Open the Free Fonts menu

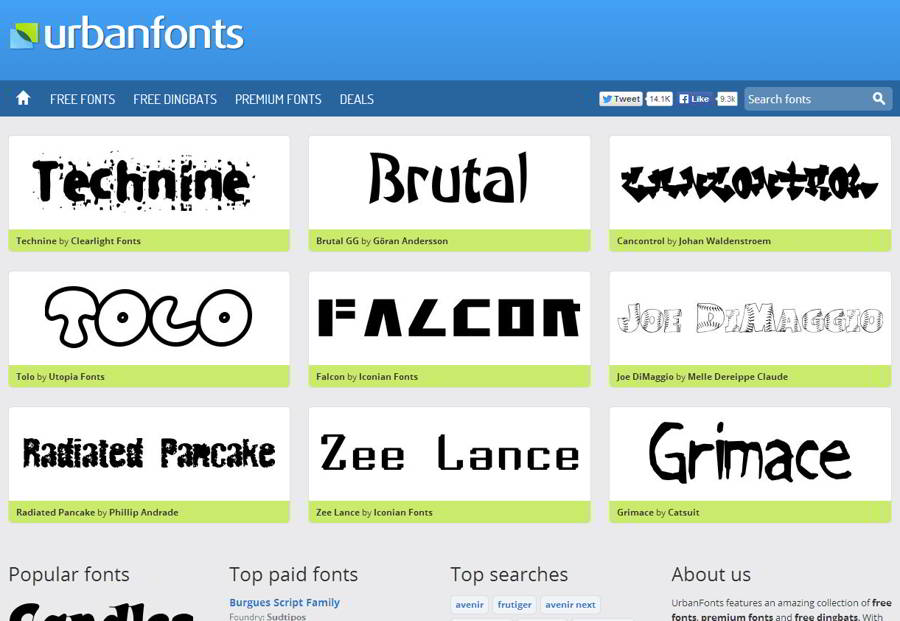(83, 99)
